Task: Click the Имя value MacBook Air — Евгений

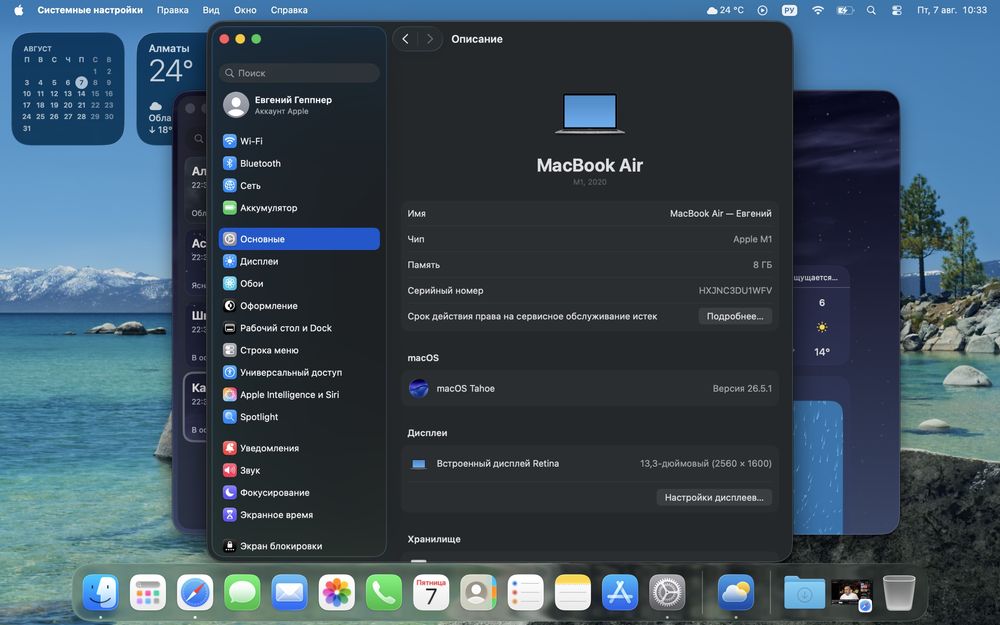Action: coord(721,214)
